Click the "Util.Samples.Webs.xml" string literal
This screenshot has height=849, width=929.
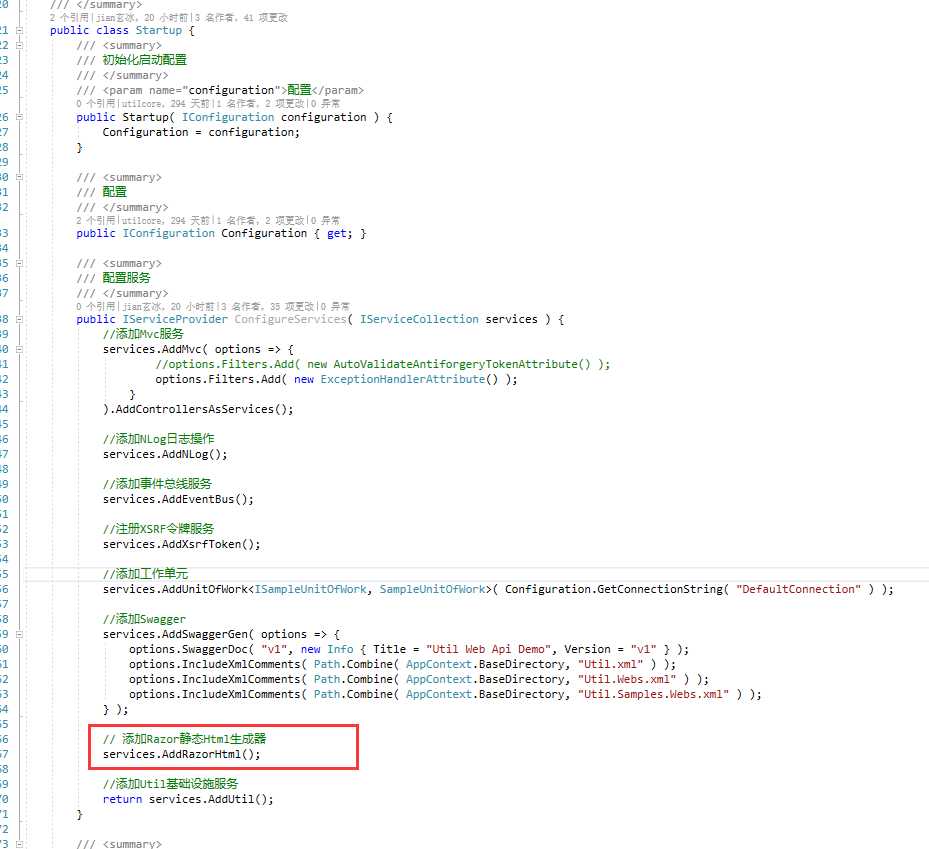(653, 694)
